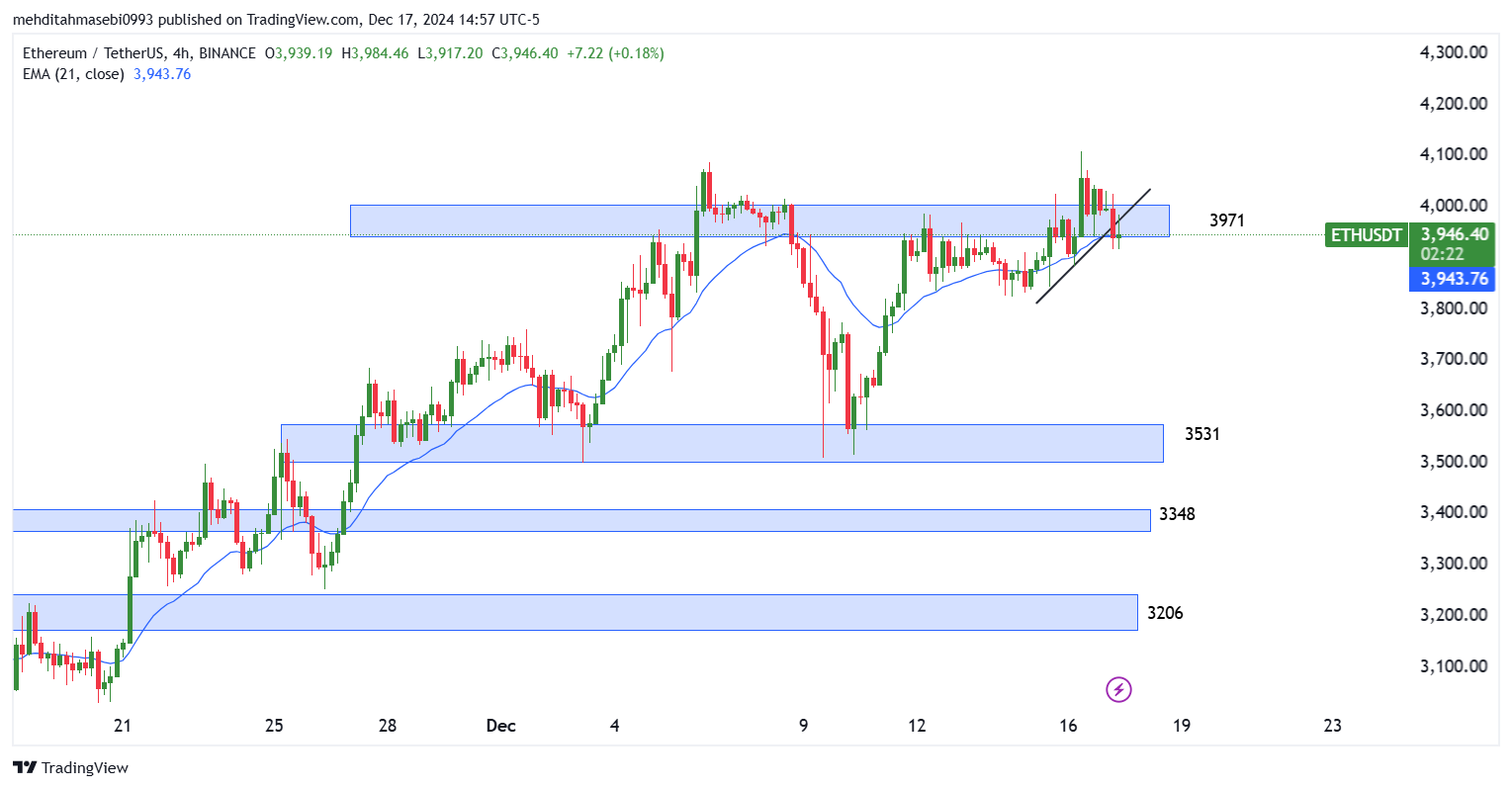Image resolution: width=1512 pixels, height=789 pixels.
Task: Select the 3348 blue rectangle zone
Action: pyautogui.click(x=581, y=520)
